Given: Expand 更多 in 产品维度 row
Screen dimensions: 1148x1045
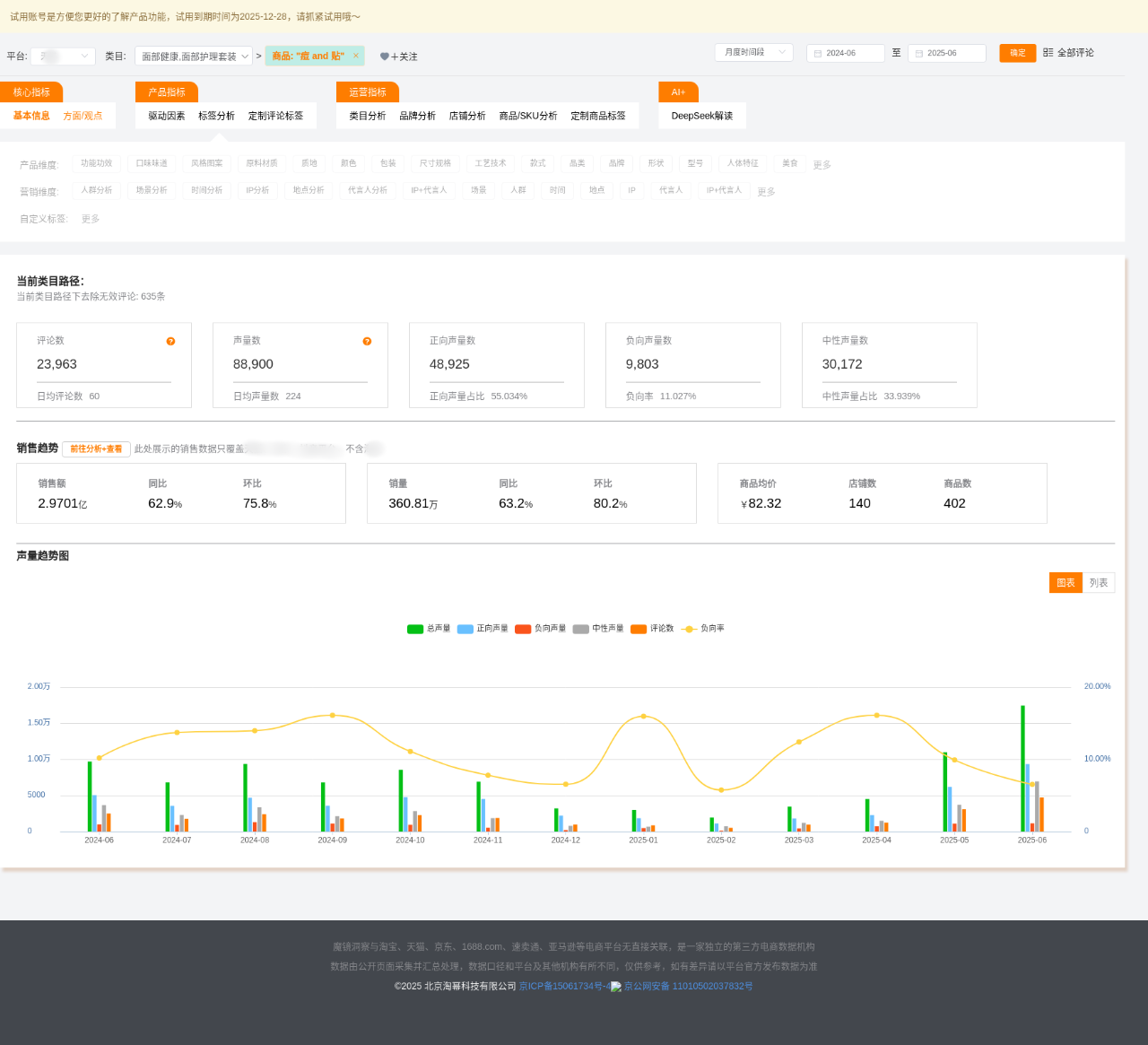Looking at the screenshot, I should coord(822,165).
